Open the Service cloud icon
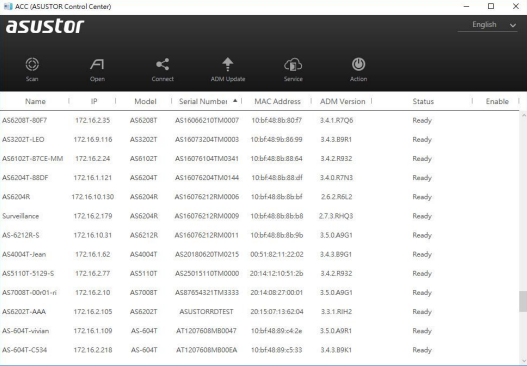Viewport: 527px width, 366px height. pyautogui.click(x=293, y=64)
